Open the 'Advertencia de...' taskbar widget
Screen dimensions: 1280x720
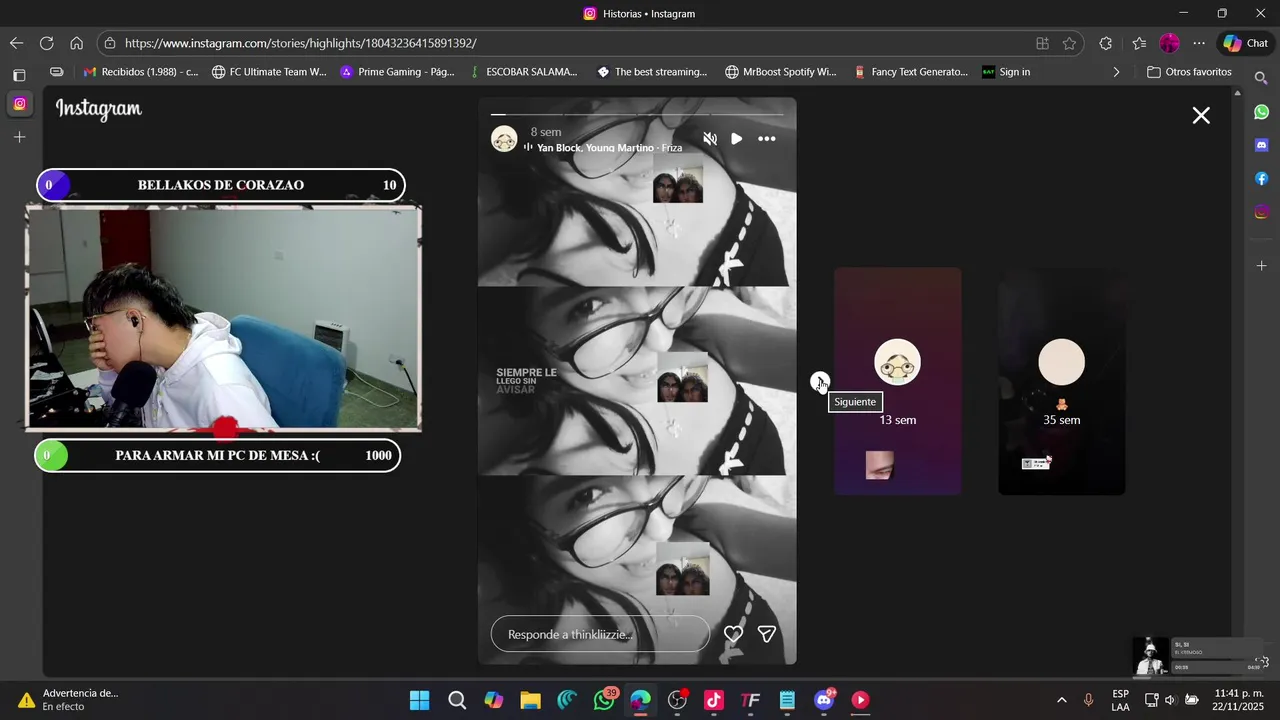pyautogui.click(x=68, y=700)
